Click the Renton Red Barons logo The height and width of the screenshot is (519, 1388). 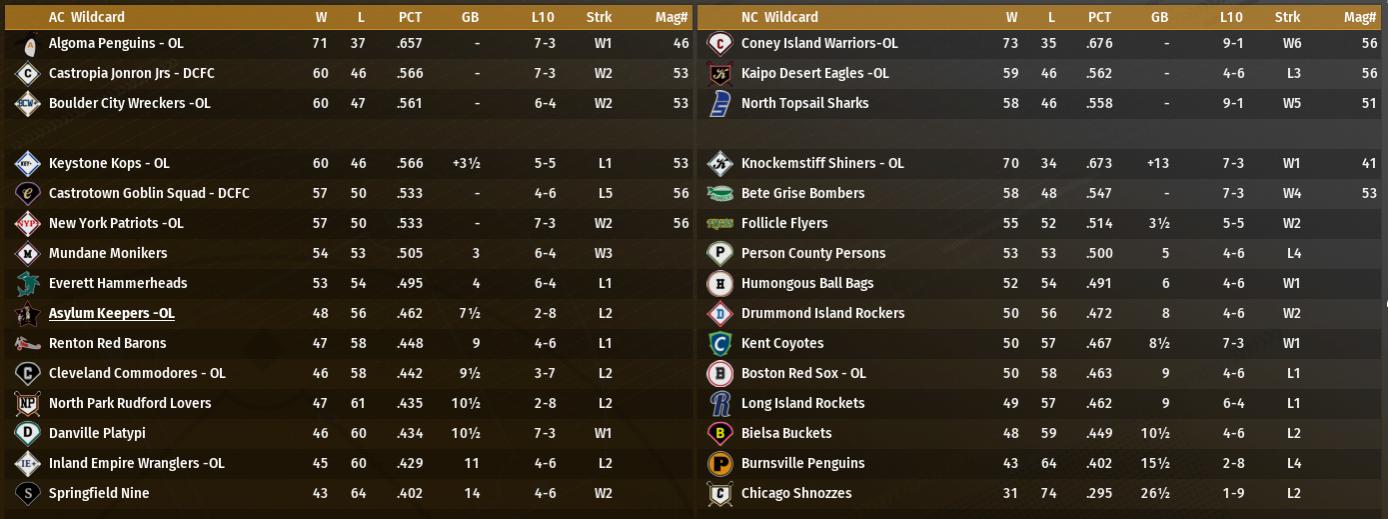[28, 344]
